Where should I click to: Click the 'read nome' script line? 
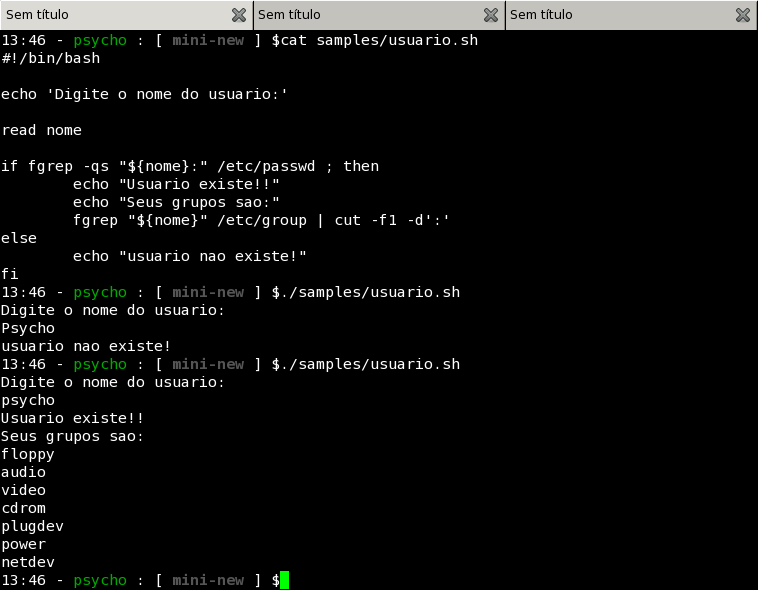42,130
